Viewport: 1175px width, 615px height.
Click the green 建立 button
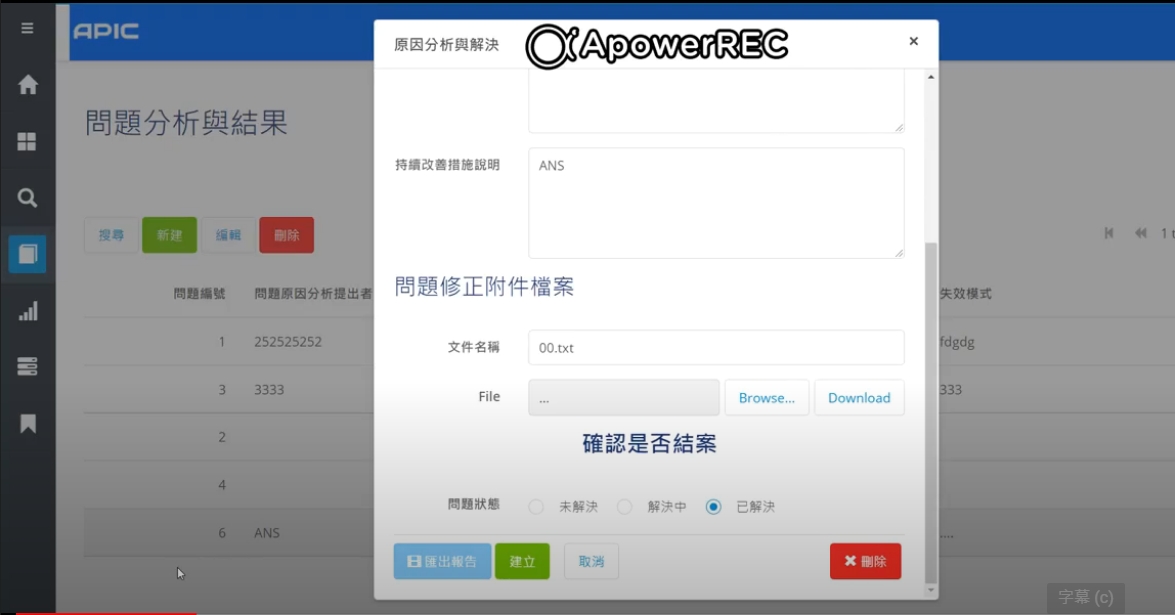[522, 561]
